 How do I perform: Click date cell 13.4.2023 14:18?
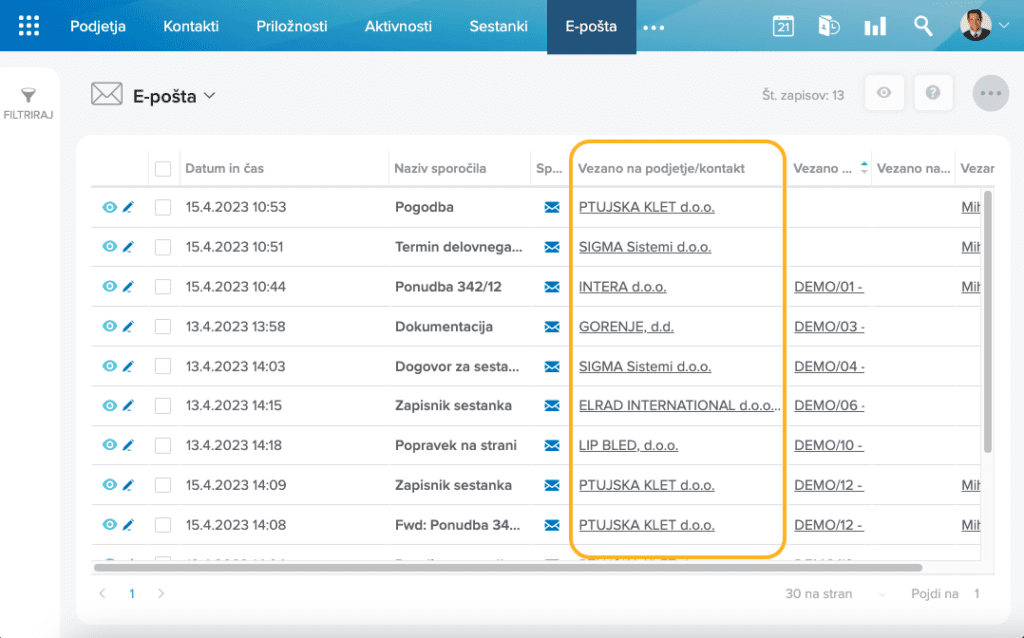pos(234,445)
